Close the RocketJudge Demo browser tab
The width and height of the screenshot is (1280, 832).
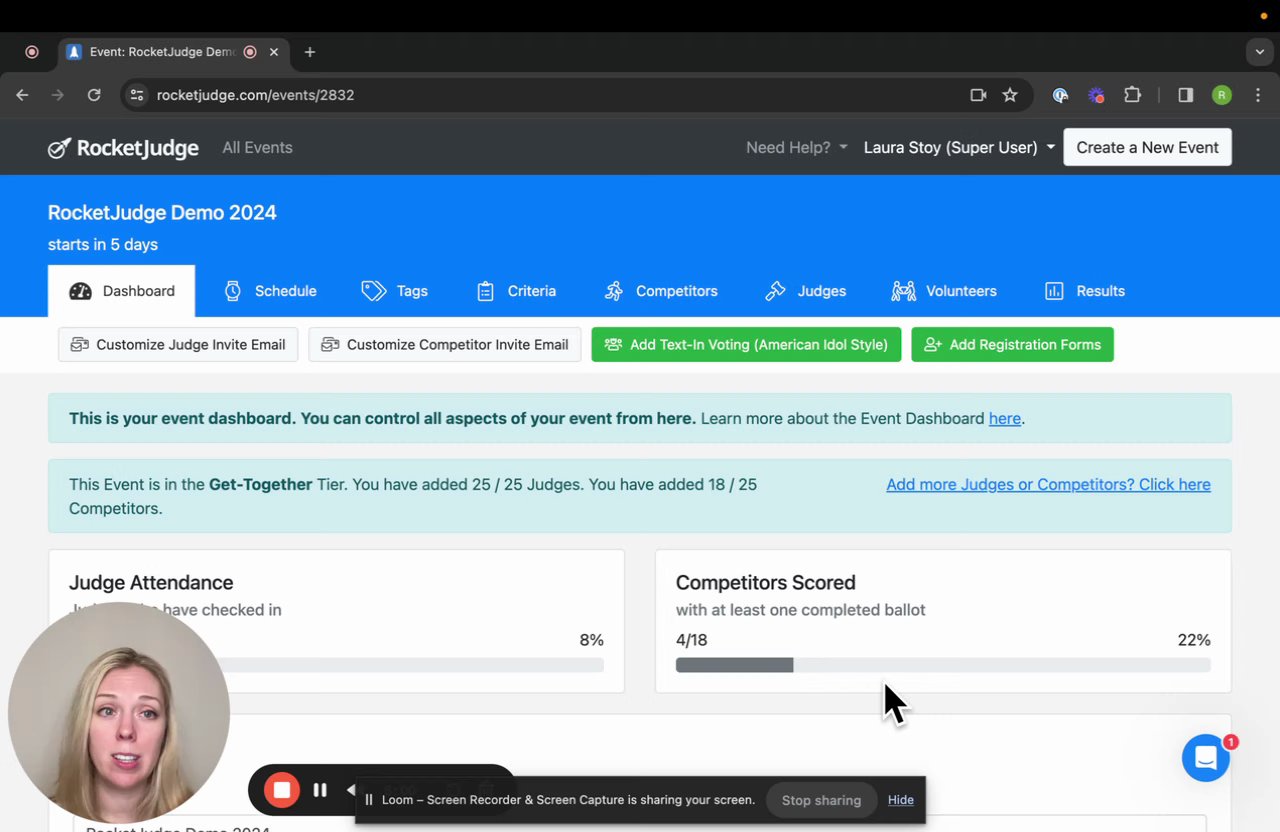(x=274, y=52)
